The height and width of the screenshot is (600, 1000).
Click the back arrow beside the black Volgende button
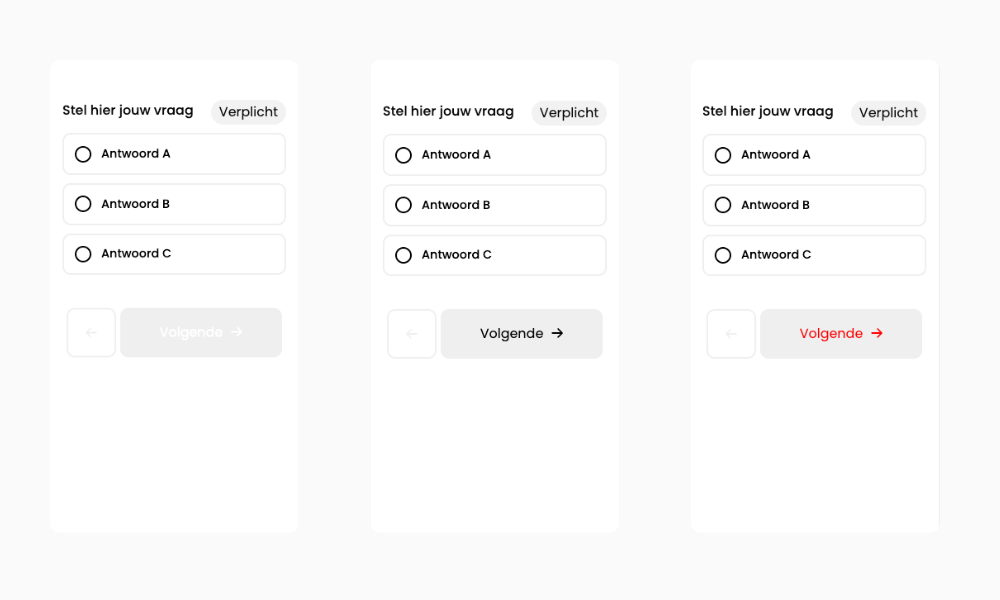[411, 334]
